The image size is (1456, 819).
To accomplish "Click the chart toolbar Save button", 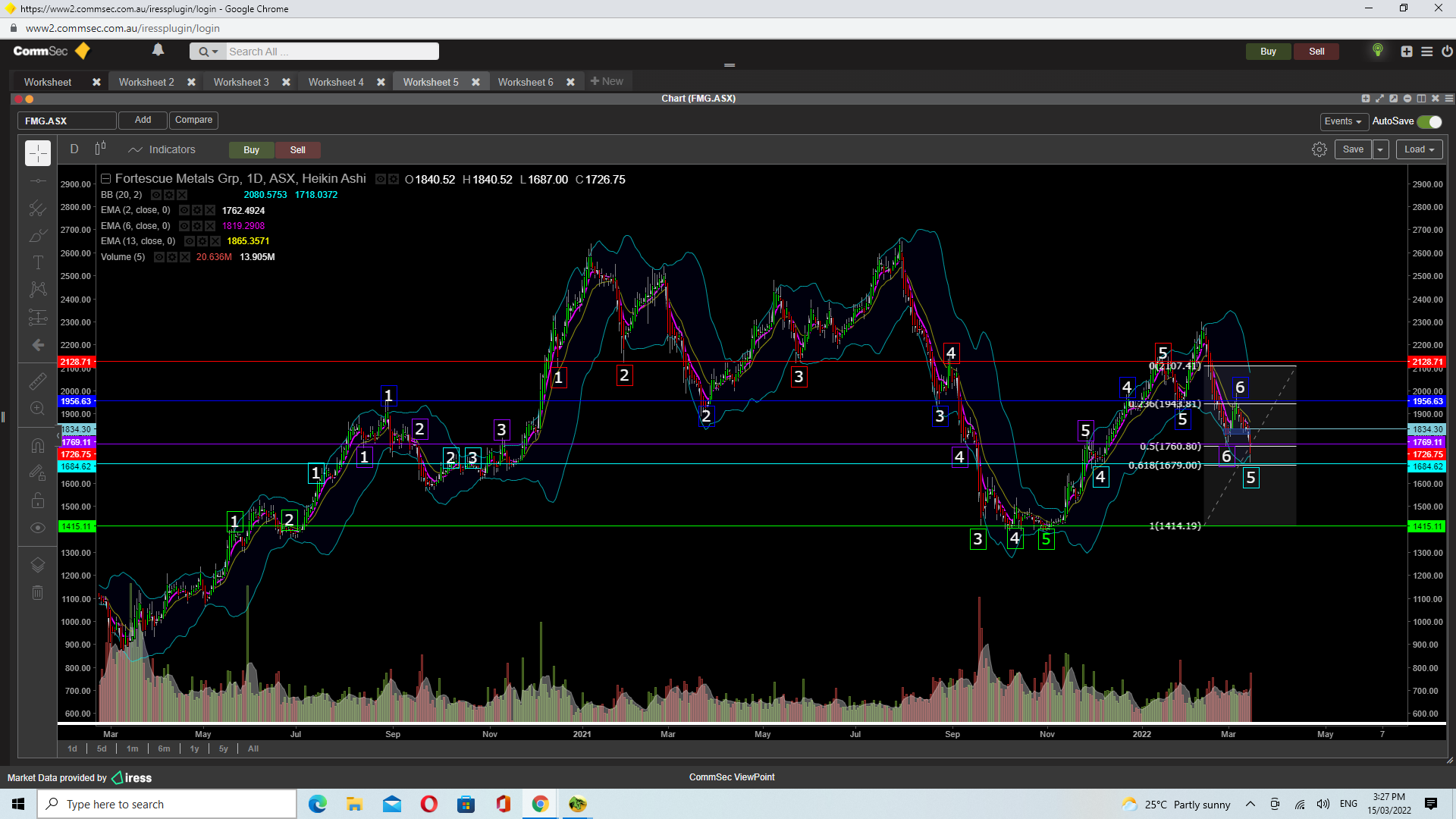I will [1353, 149].
